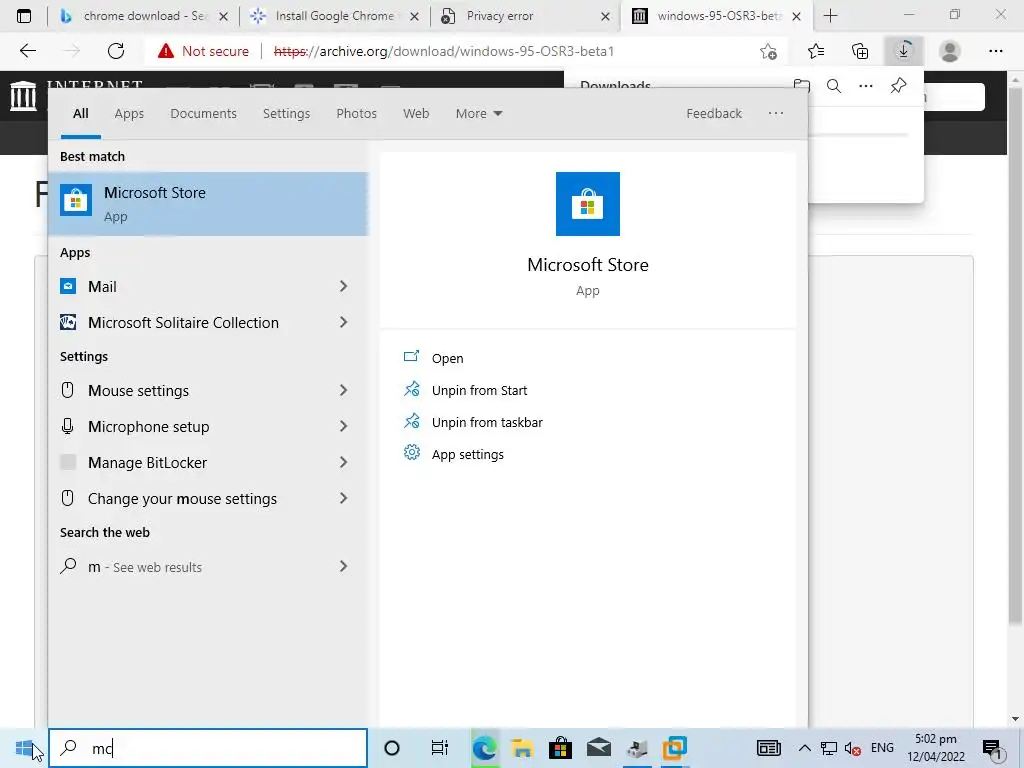Viewport: 1024px width, 768px height.
Task: Expand Manage BitLocker details arrow
Action: (344, 462)
